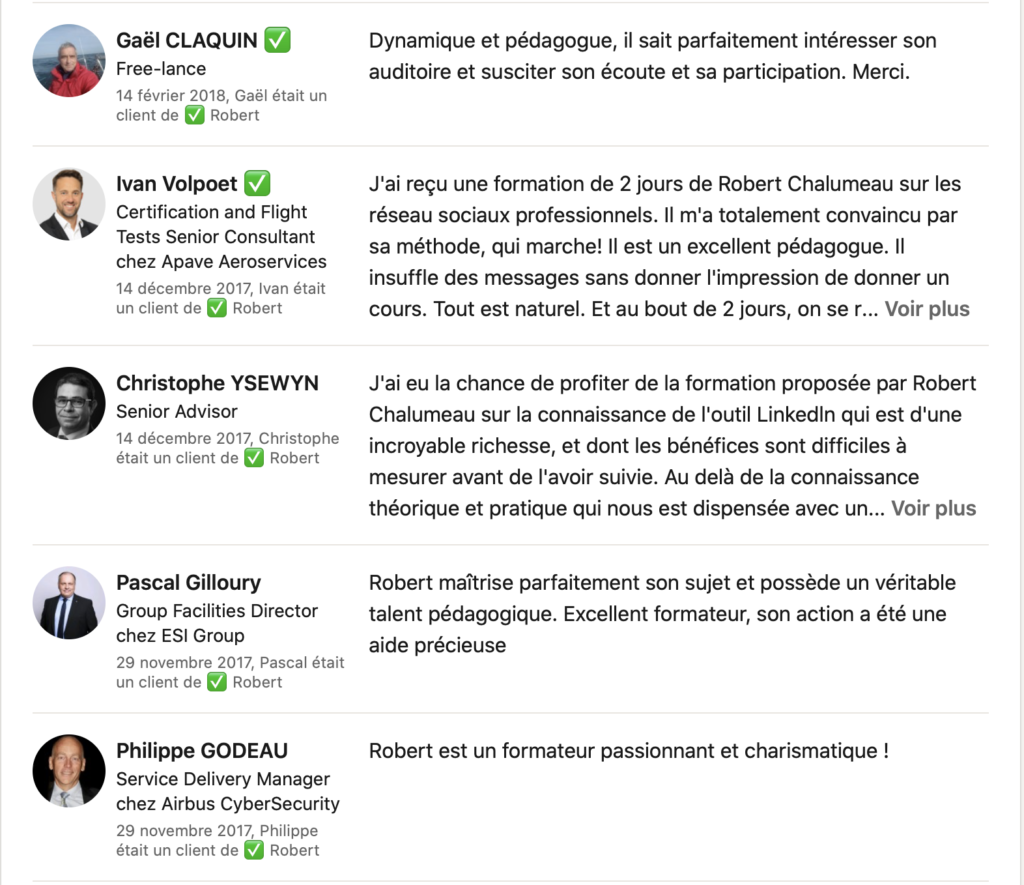The image size is (1024, 885).
Task: Click Gaël Claquin's profile photo
Action: tap(69, 61)
